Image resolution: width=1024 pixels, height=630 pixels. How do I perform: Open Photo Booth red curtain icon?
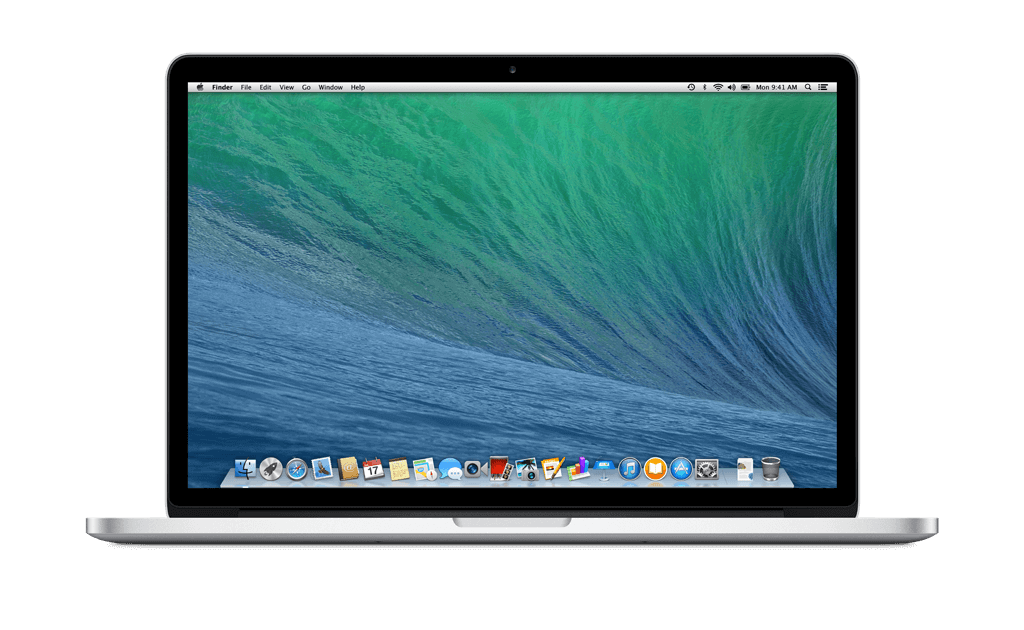501,469
